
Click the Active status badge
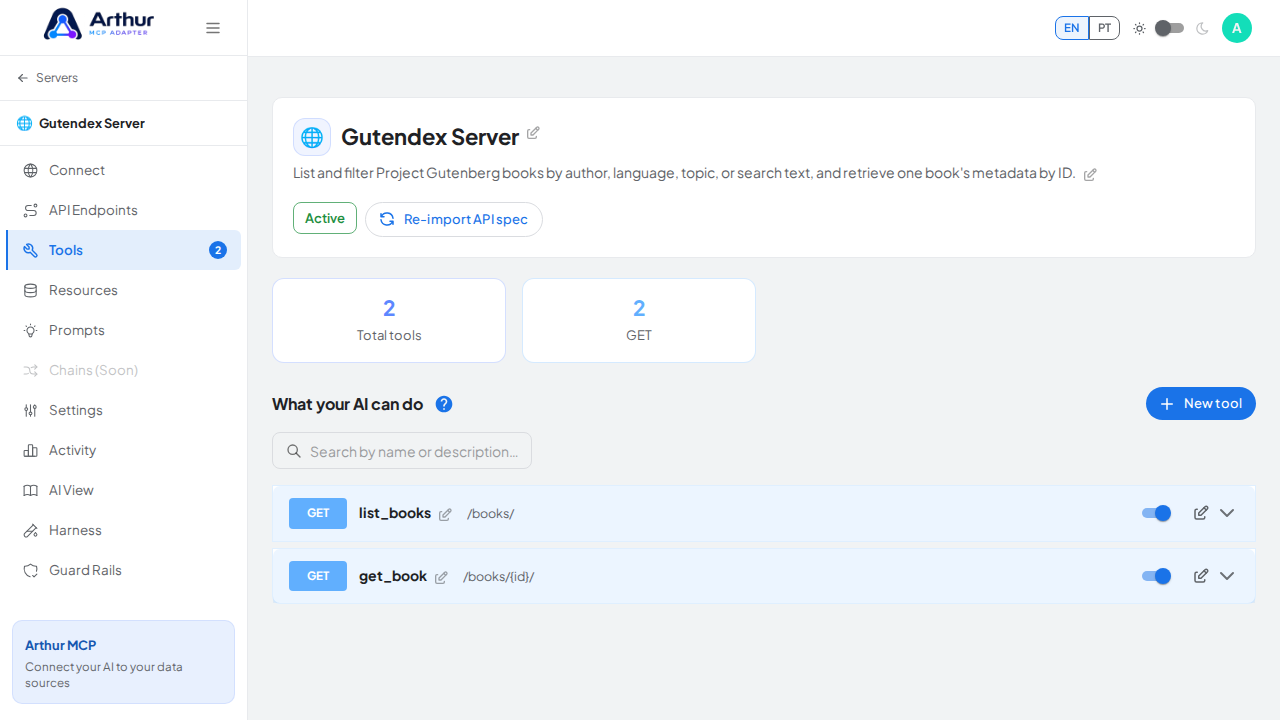point(325,218)
